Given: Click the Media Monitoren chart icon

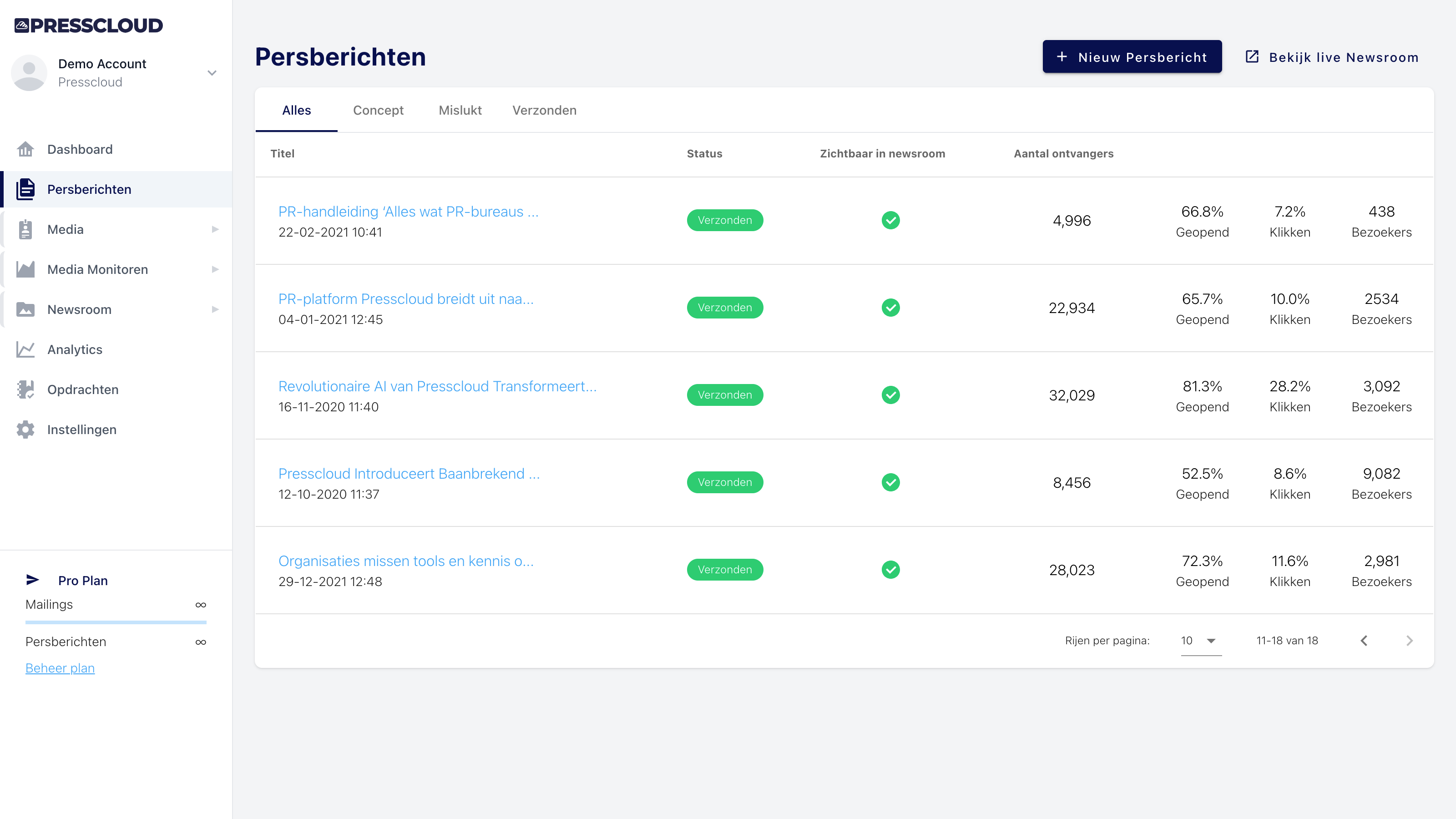Looking at the screenshot, I should coord(25,270).
